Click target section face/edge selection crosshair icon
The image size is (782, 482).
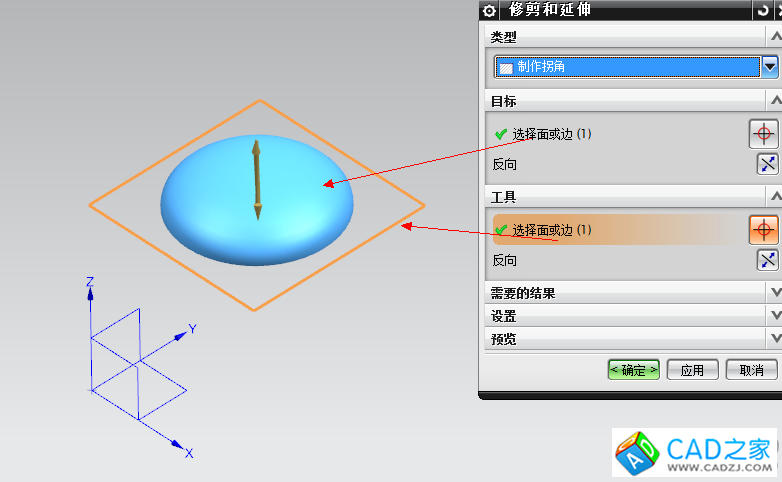click(x=763, y=133)
